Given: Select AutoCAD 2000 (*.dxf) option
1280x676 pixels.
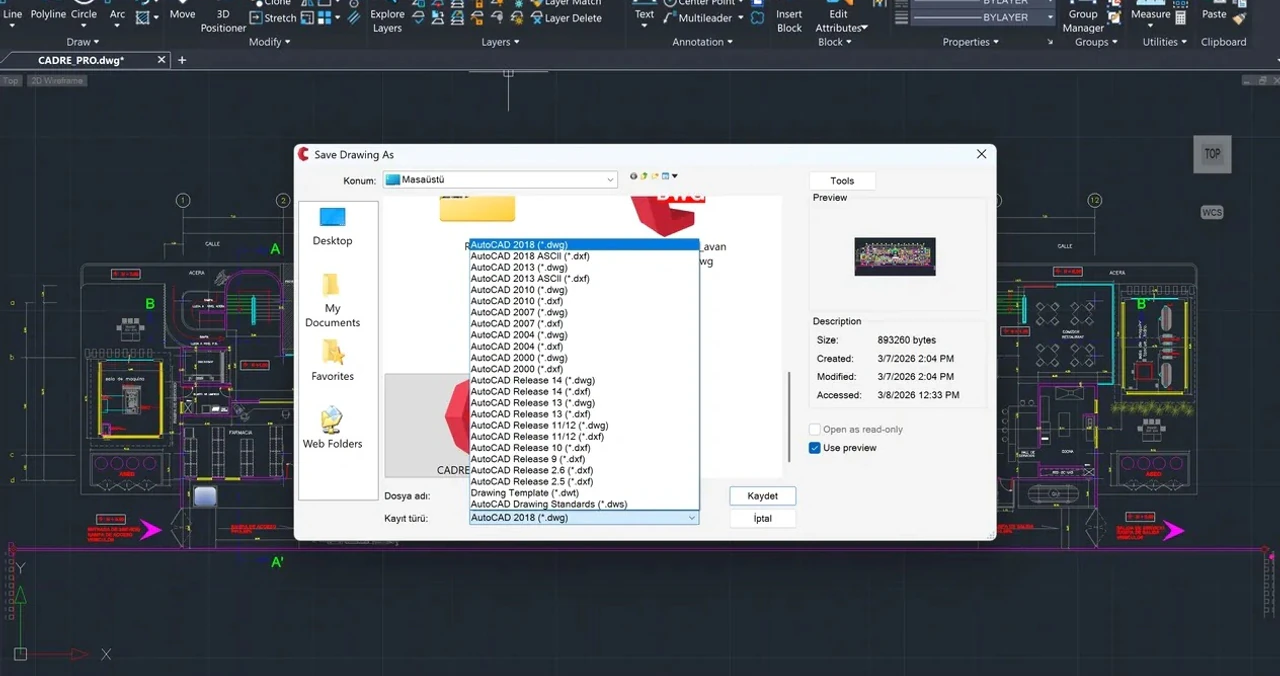Looking at the screenshot, I should pos(584,369).
